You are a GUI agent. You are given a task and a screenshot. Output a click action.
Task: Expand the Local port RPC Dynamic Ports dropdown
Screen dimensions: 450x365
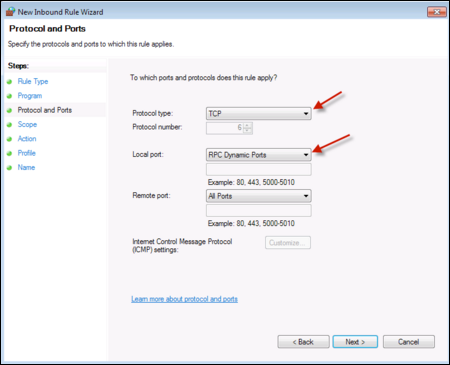coord(259,155)
